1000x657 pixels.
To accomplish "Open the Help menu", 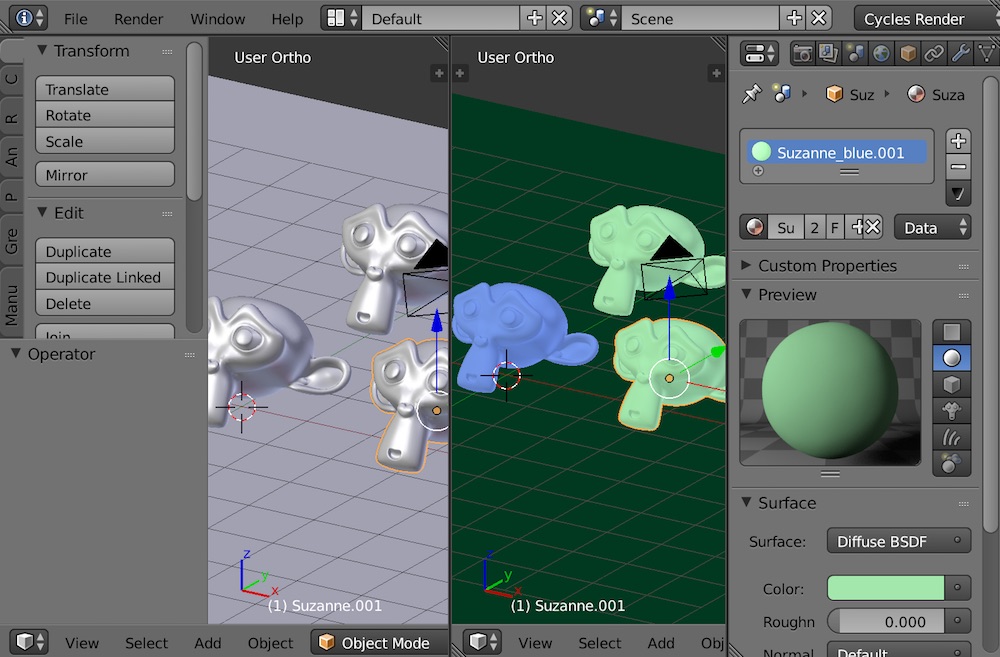I will tap(287, 18).
